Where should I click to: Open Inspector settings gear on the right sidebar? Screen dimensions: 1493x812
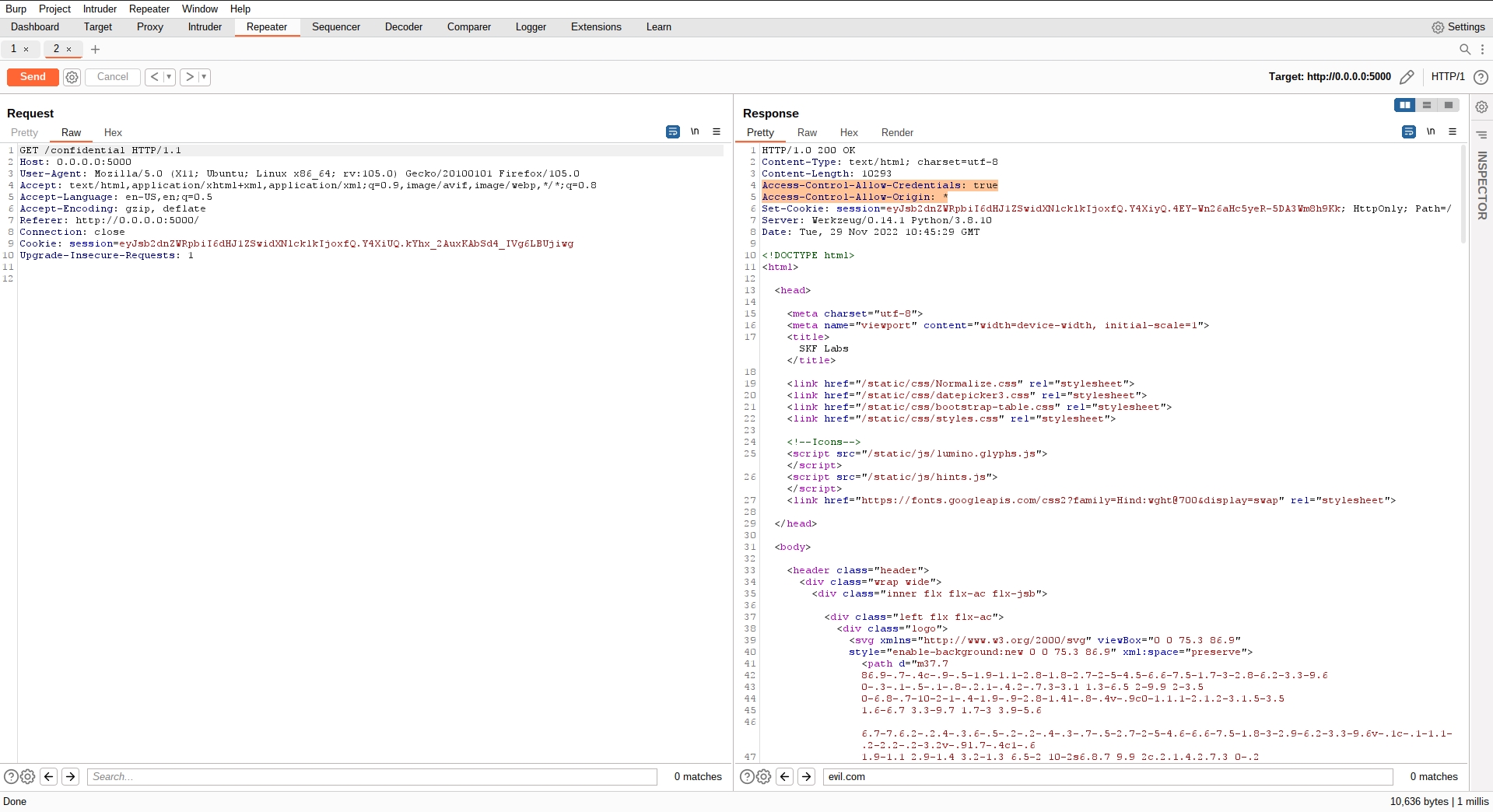tap(1481, 107)
